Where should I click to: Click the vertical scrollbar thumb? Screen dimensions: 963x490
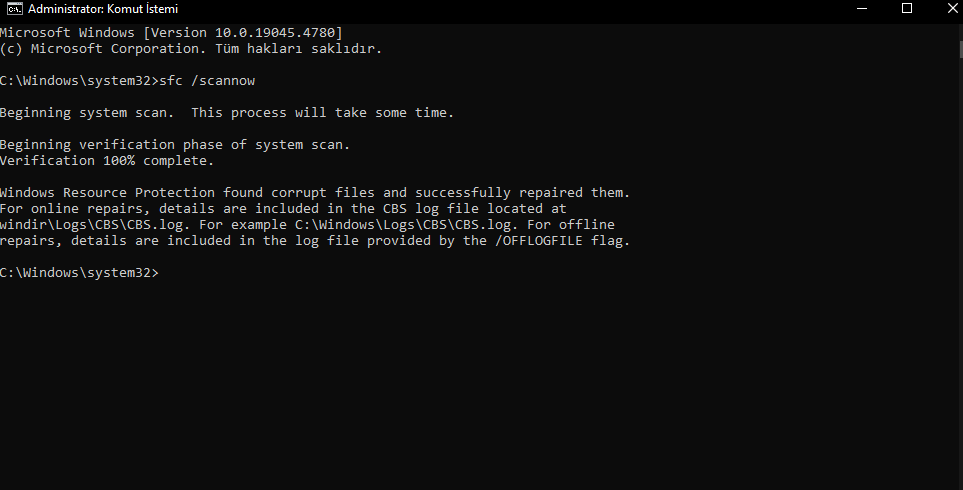pos(959,49)
